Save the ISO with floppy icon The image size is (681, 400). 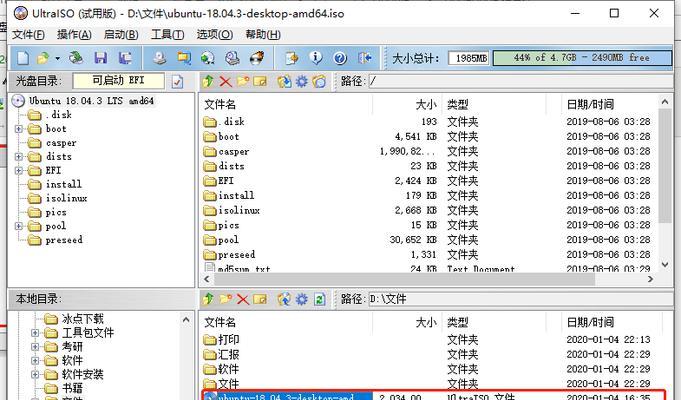click(x=100, y=58)
